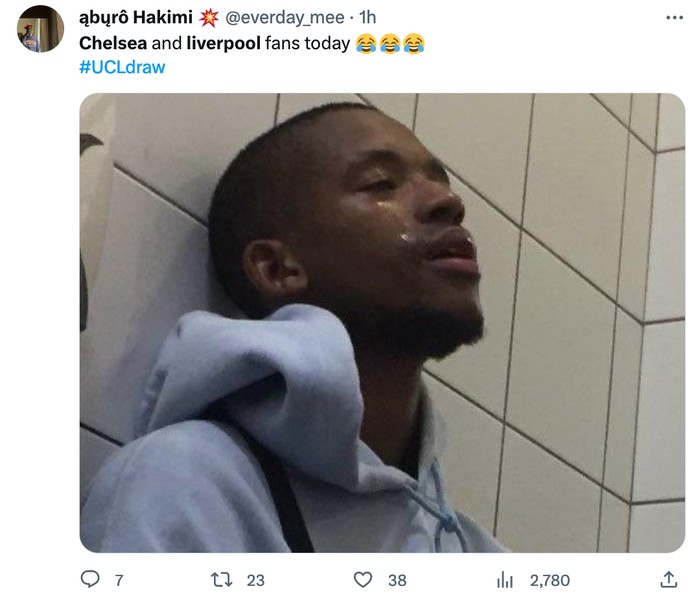Open the ąbųrô Hakimi display name

[x=136, y=18]
